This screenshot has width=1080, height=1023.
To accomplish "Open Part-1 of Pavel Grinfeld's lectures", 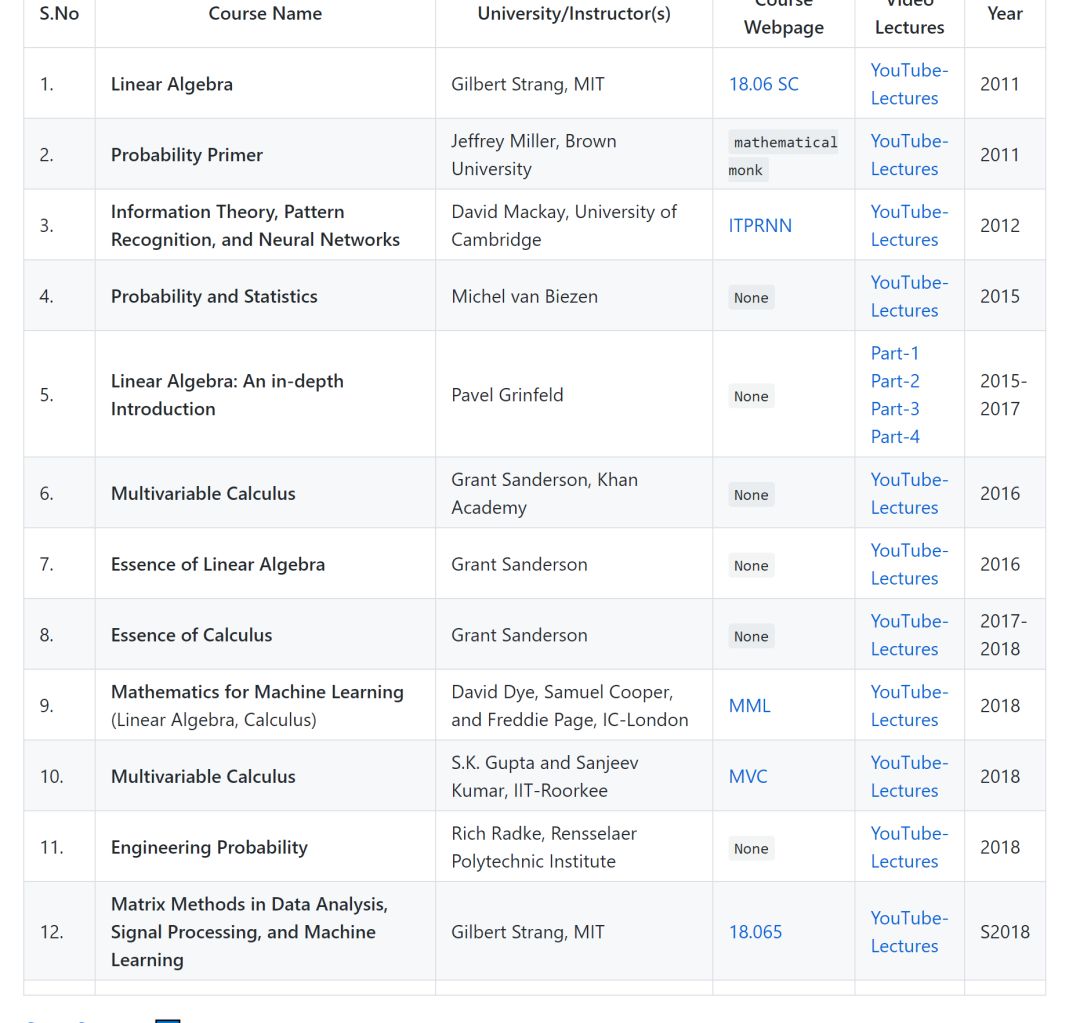I will click(894, 353).
